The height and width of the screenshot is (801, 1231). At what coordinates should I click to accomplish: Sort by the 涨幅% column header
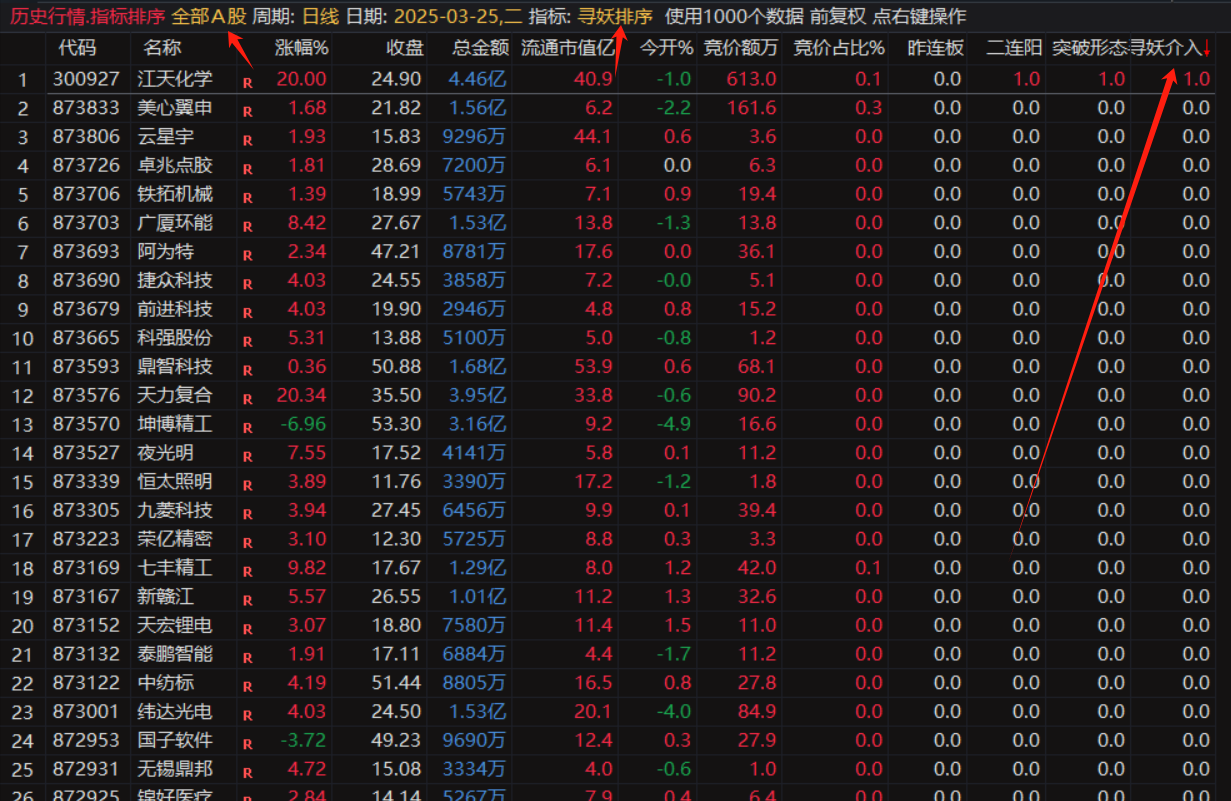301,48
